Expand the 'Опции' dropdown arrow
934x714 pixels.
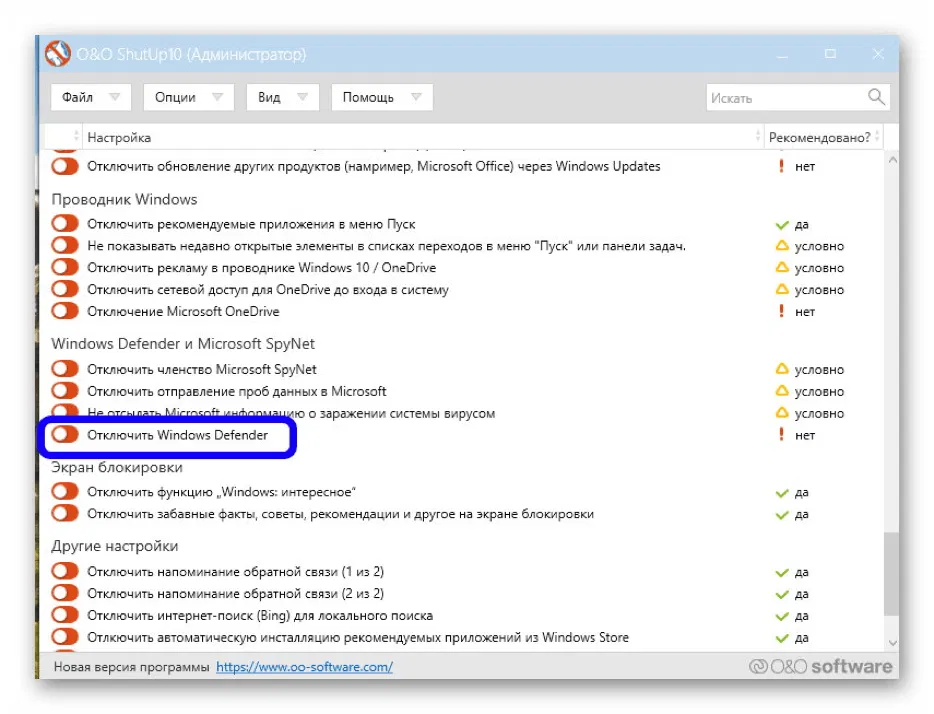(219, 97)
